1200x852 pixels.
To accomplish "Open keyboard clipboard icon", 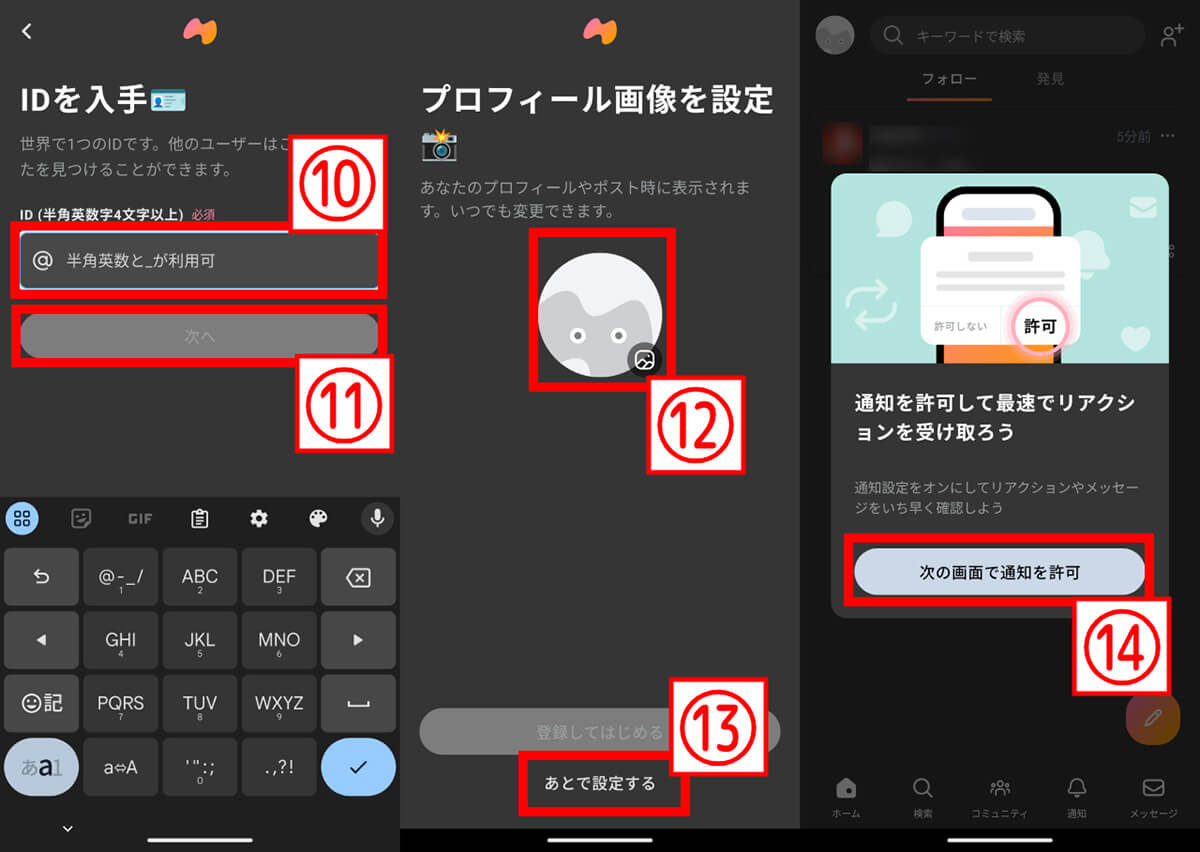I will point(200,518).
